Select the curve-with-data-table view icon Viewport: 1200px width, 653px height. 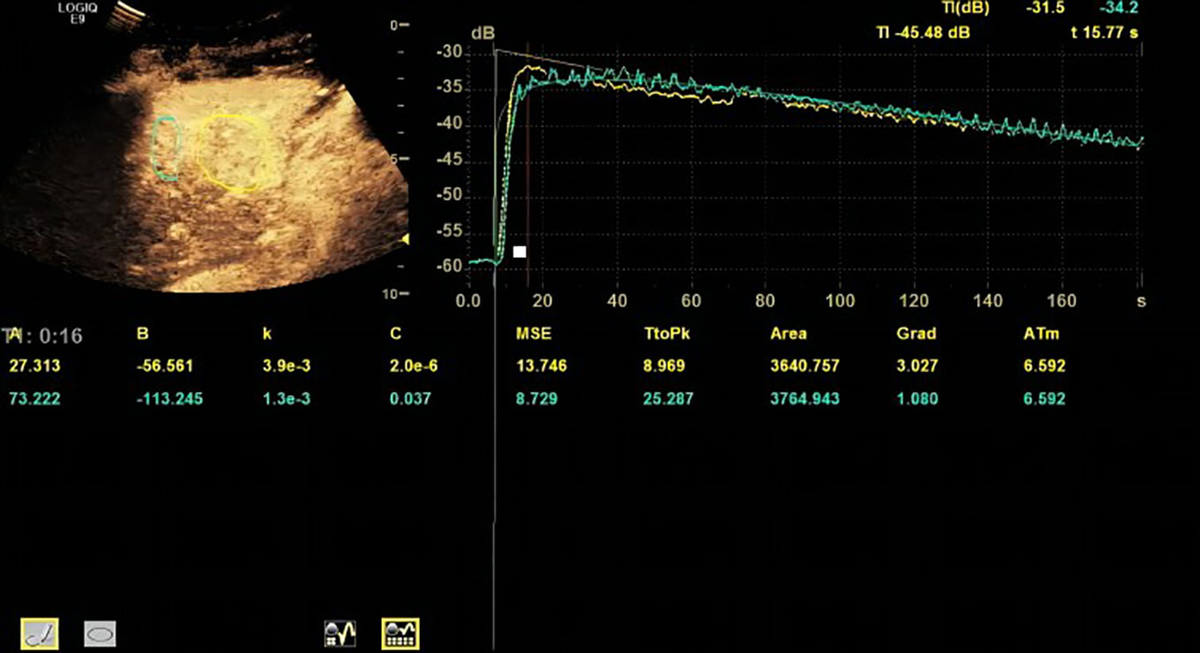tap(400, 632)
